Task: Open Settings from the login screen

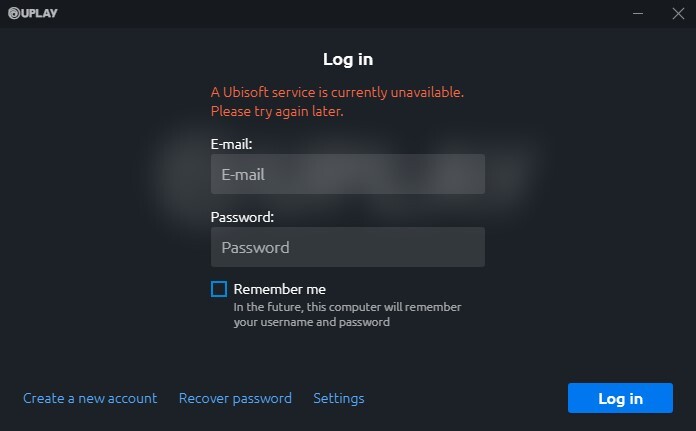Action: click(x=339, y=398)
